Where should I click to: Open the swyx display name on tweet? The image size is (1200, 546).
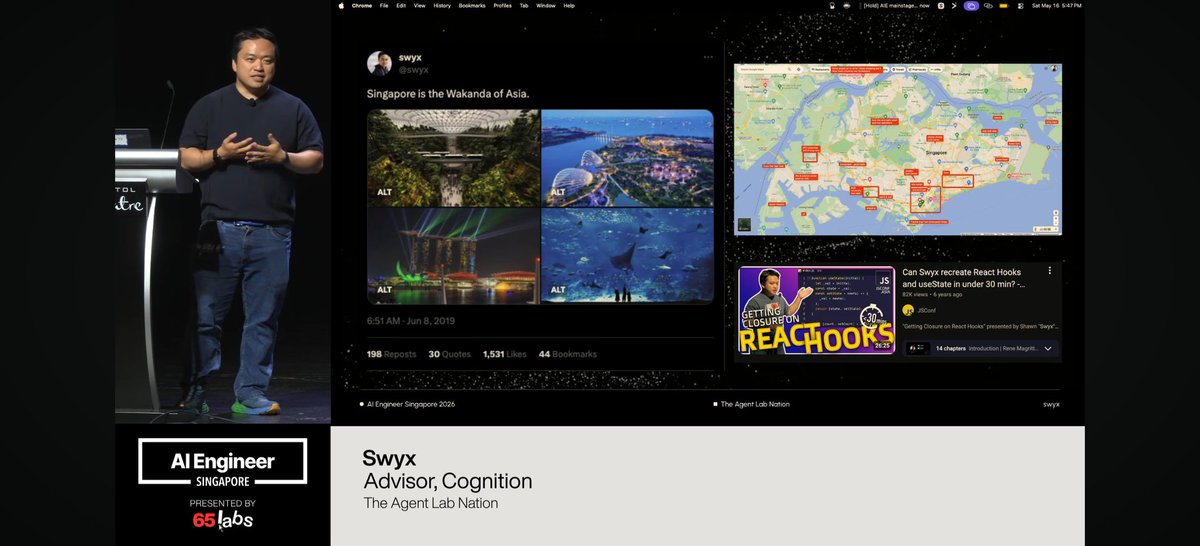(x=410, y=57)
